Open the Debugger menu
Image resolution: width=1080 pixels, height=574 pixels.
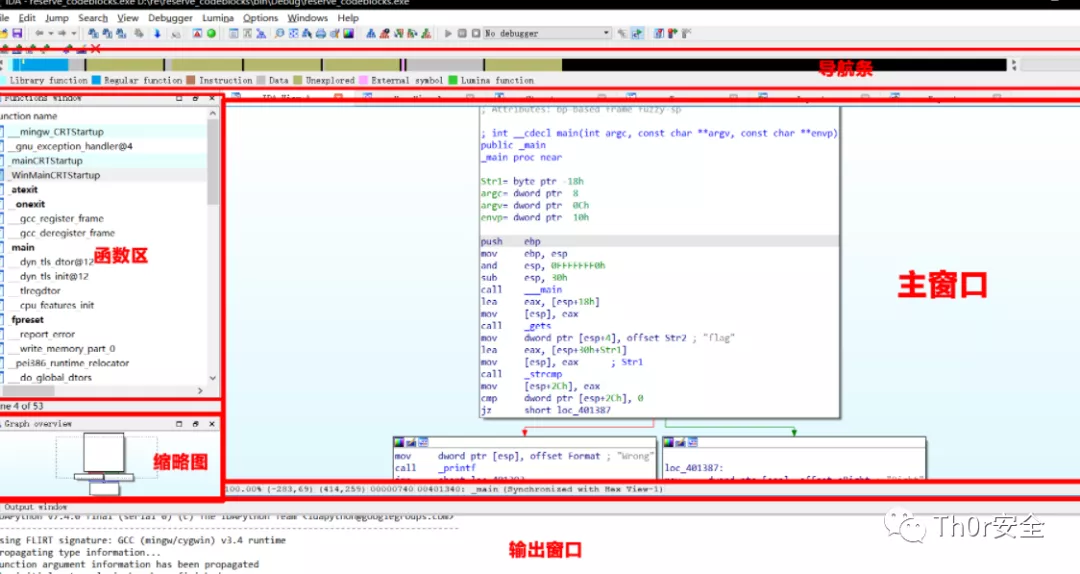[x=170, y=18]
